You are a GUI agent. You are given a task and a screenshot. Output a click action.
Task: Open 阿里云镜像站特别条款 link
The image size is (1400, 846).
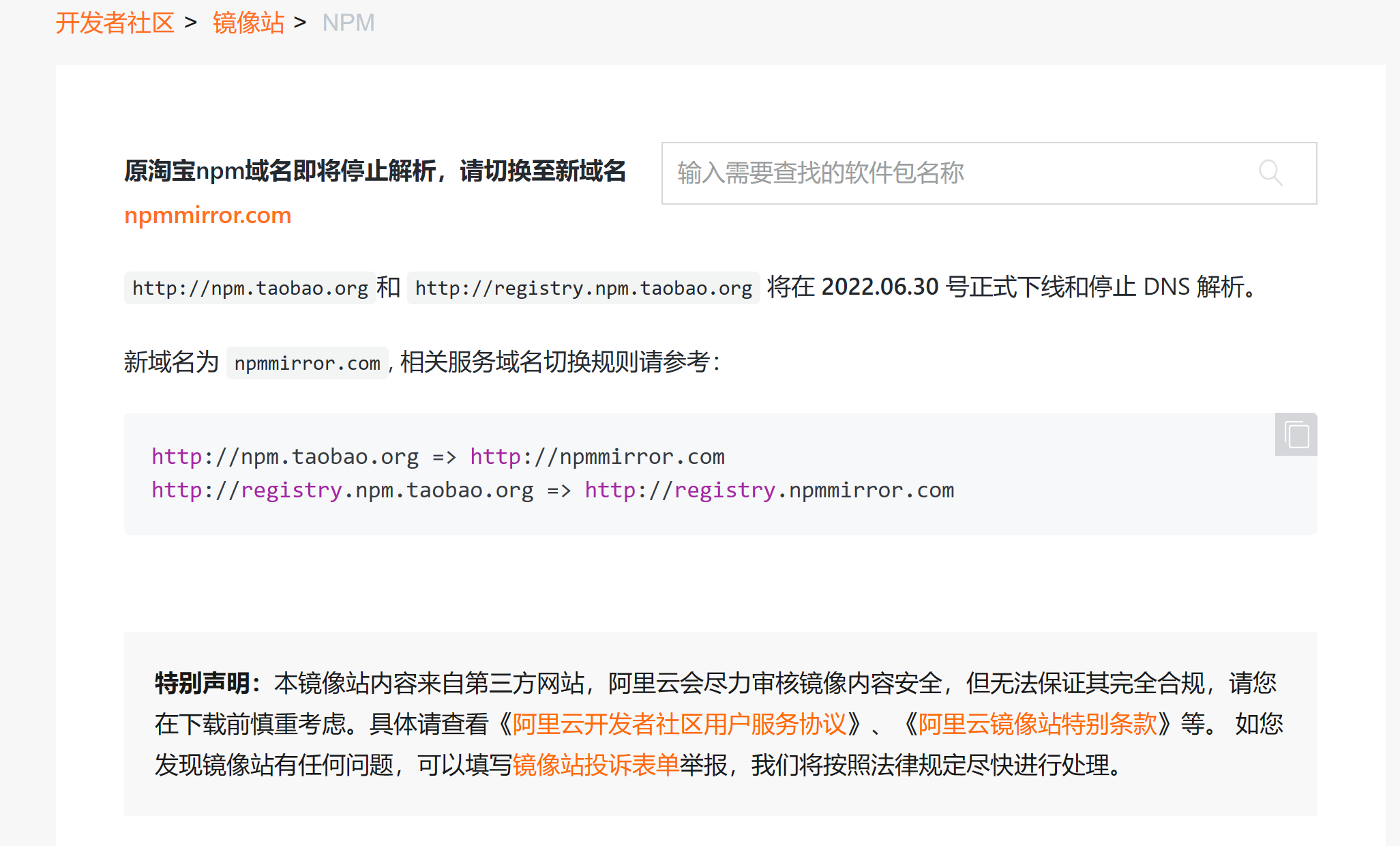(x=1038, y=724)
